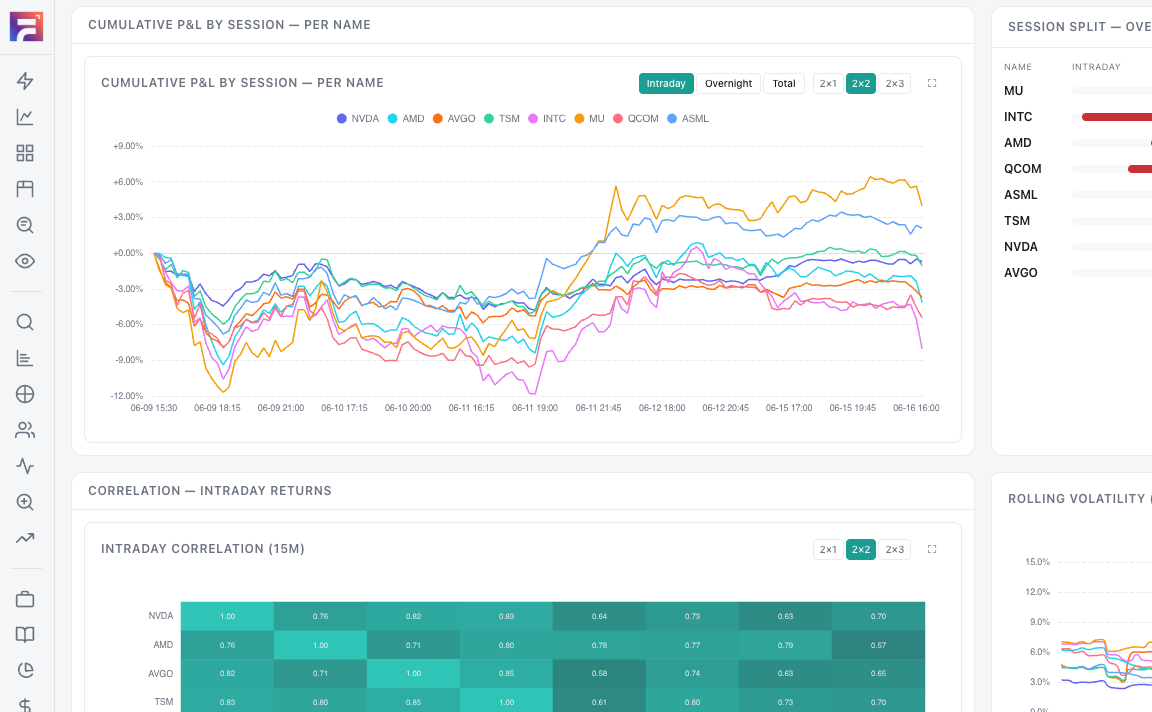Open the market stall sidebar icon
This screenshot has width=1152, height=712.
coord(25,189)
